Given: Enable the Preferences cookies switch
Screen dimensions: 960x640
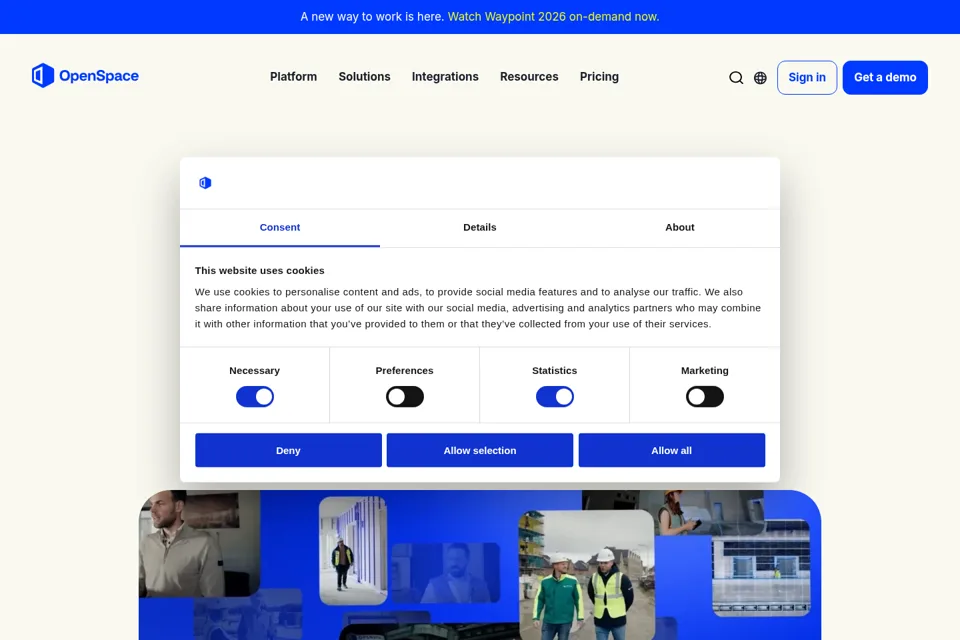Looking at the screenshot, I should (x=405, y=397).
